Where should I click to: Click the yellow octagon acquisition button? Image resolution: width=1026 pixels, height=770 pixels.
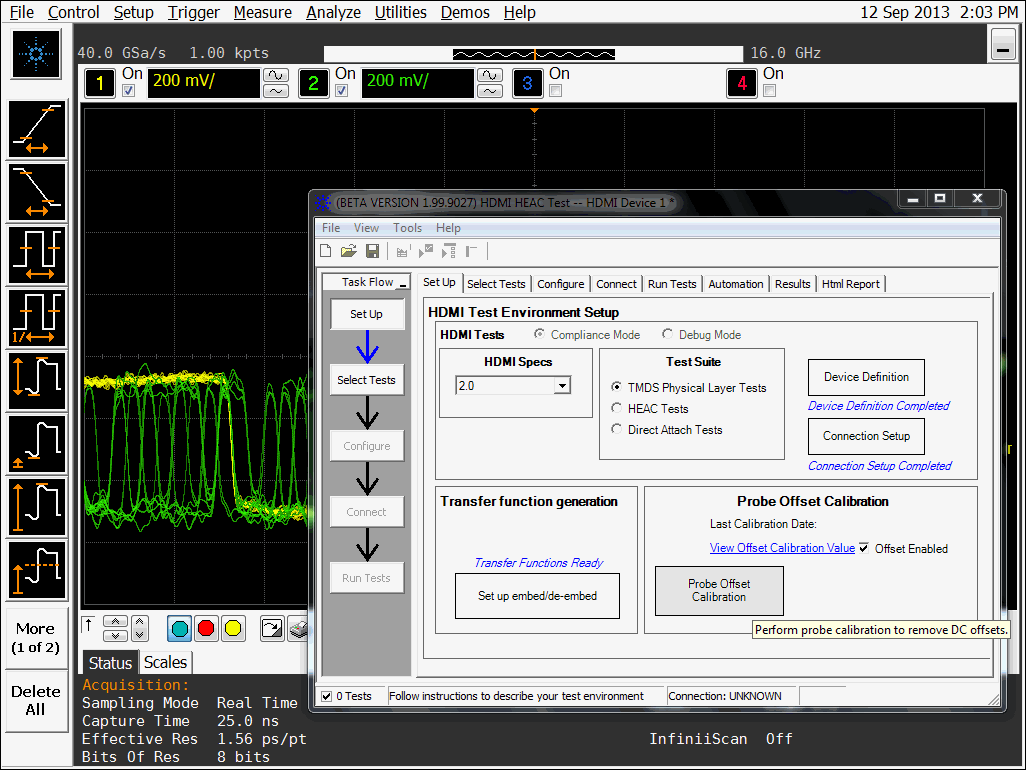click(233, 628)
